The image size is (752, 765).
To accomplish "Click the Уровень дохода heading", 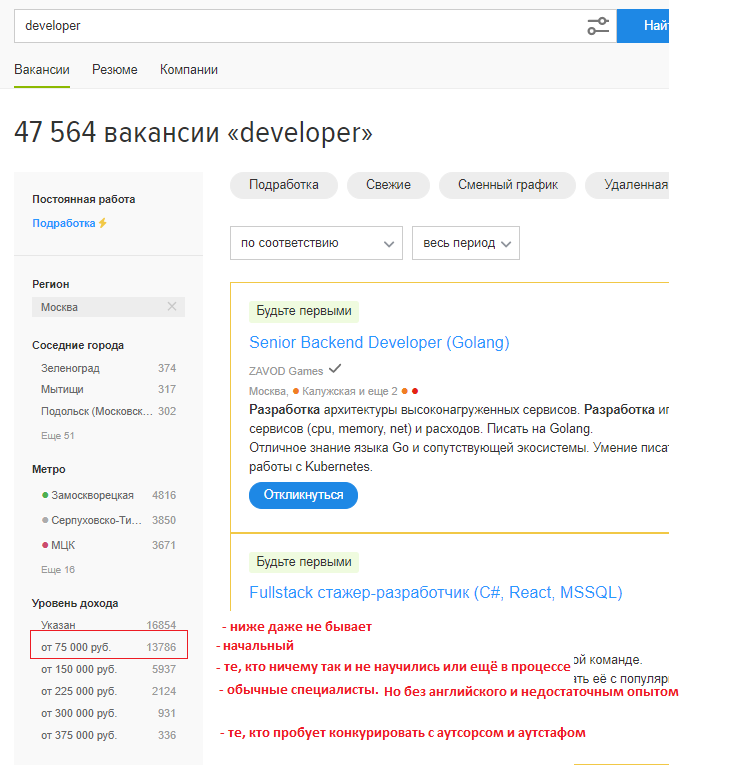I will [x=75, y=603].
